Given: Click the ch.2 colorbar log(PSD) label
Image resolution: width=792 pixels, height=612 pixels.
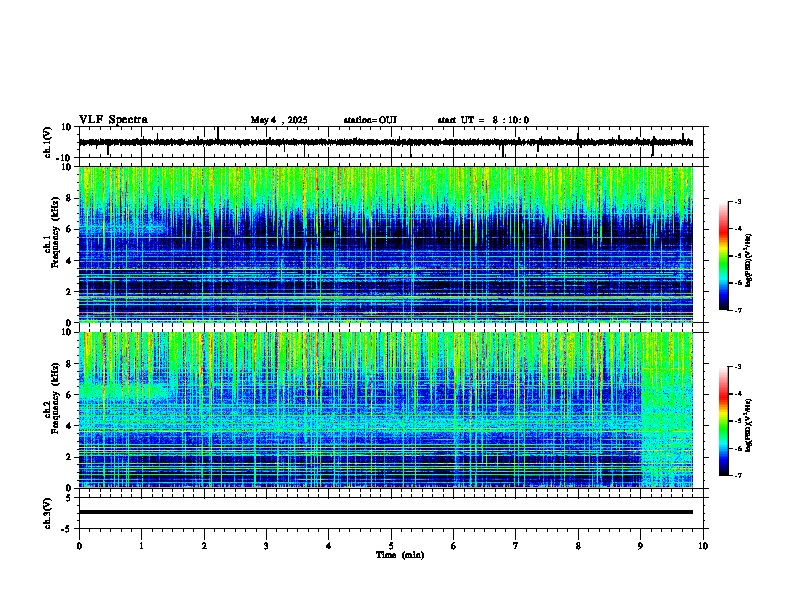Looking at the screenshot, I should point(749,425).
